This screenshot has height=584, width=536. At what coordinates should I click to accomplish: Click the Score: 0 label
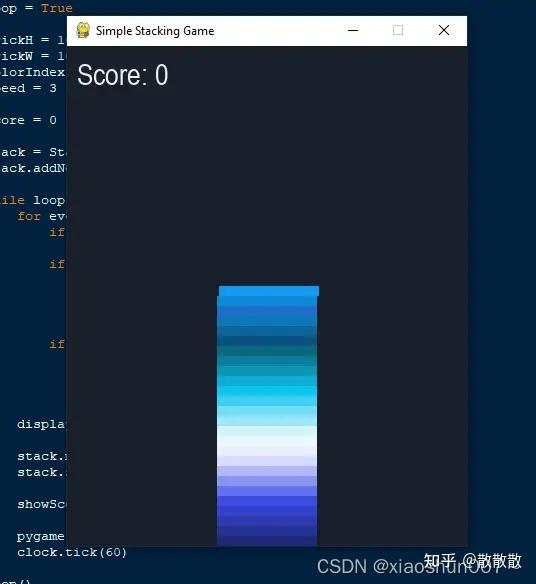point(123,75)
